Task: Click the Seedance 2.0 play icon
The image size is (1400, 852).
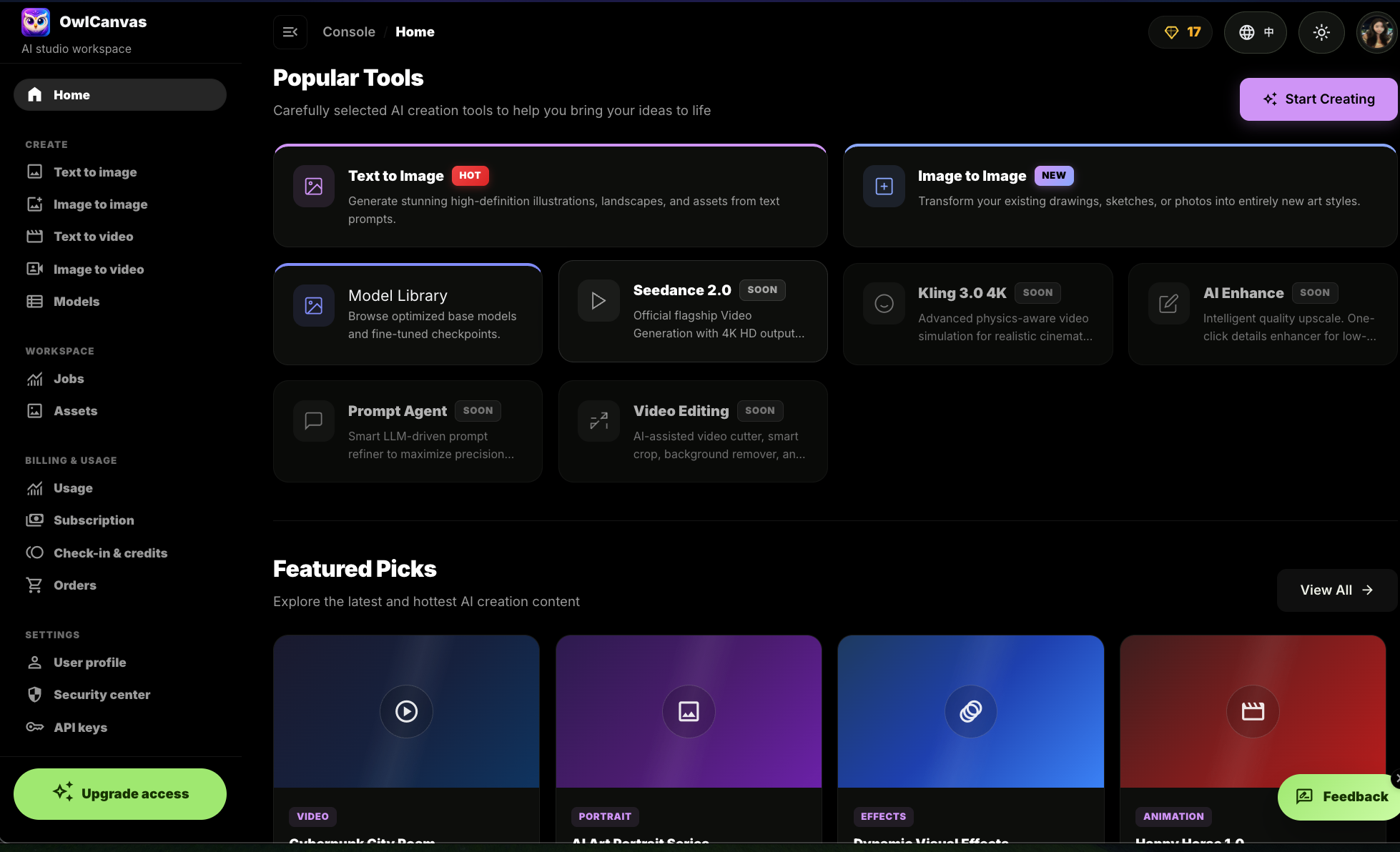Action: (x=598, y=301)
